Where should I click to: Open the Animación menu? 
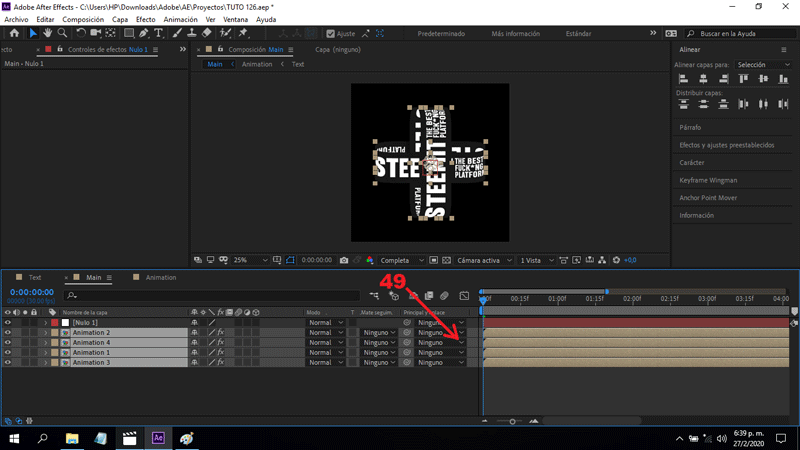click(x=180, y=19)
